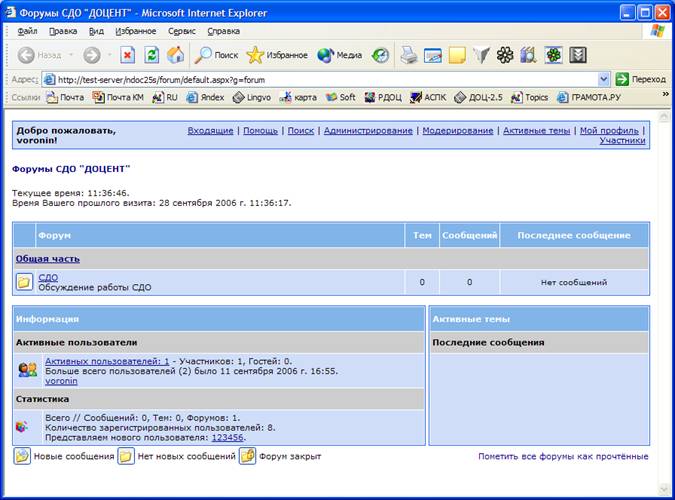Open the Media (Медиа) toolbar button

339,55
